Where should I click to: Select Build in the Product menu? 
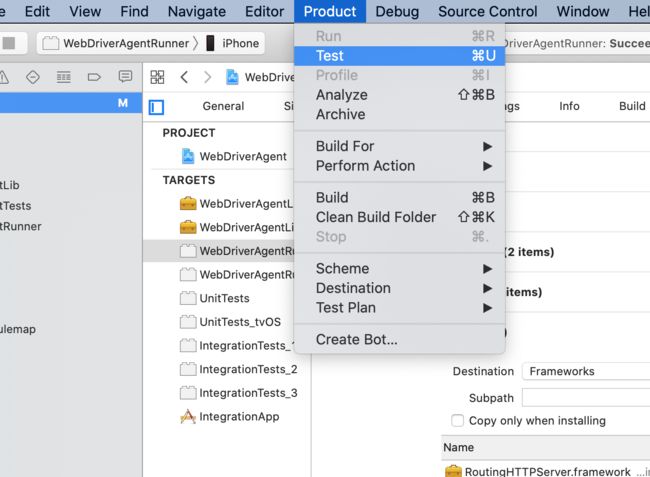(400, 198)
